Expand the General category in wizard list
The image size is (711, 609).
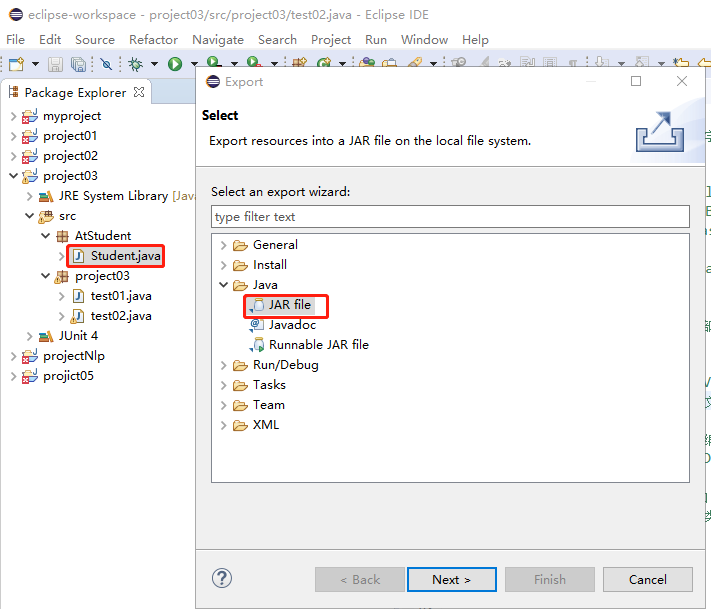pos(224,245)
